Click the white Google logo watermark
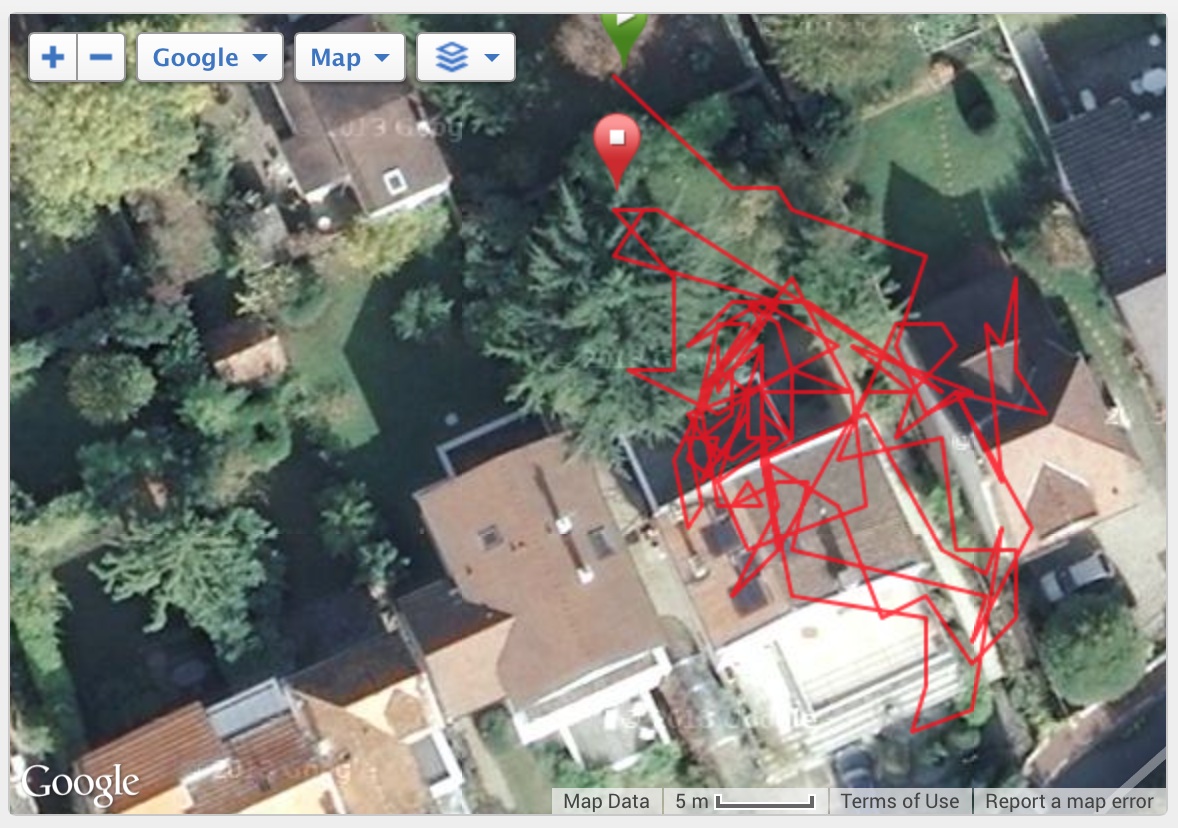The height and width of the screenshot is (828, 1178). coord(80,783)
